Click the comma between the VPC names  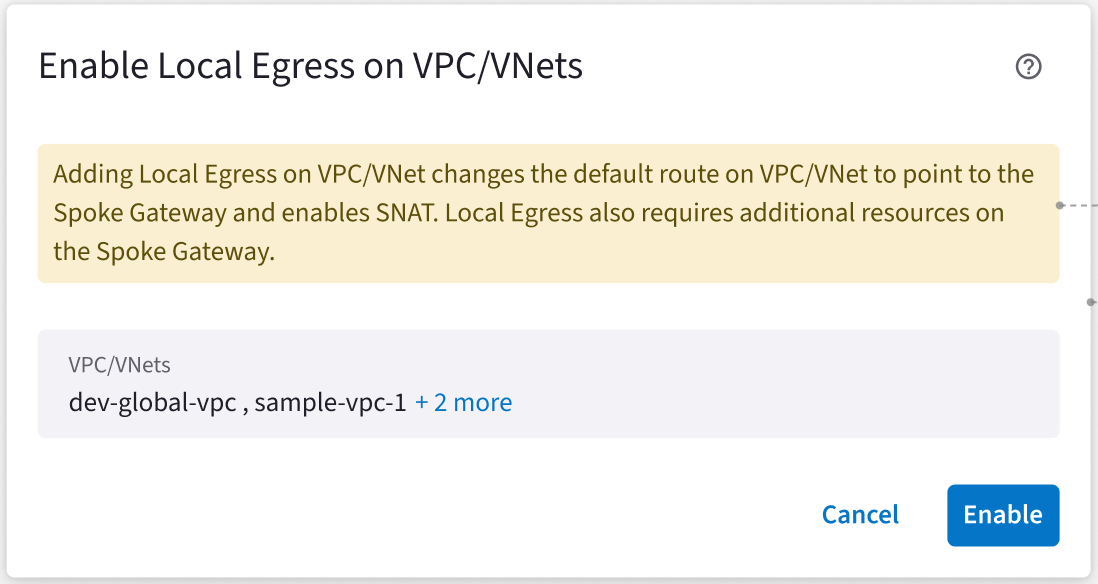(x=246, y=405)
